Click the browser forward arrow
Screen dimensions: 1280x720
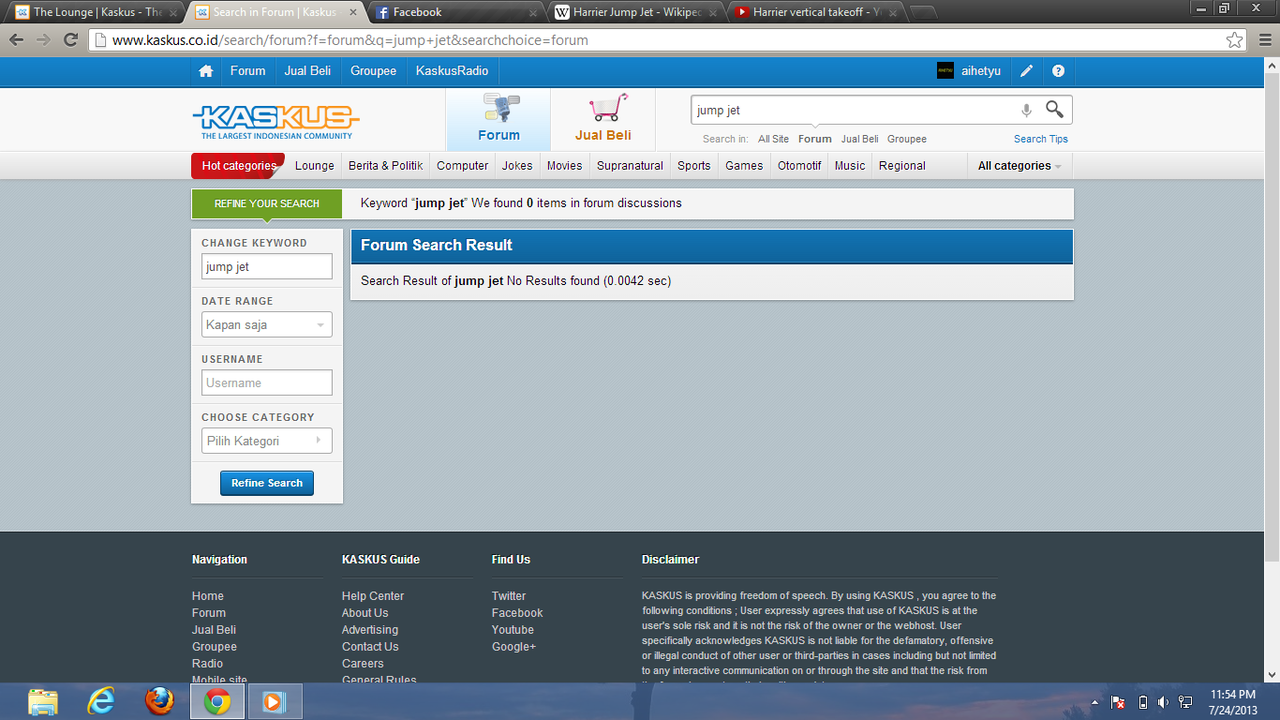(43, 40)
